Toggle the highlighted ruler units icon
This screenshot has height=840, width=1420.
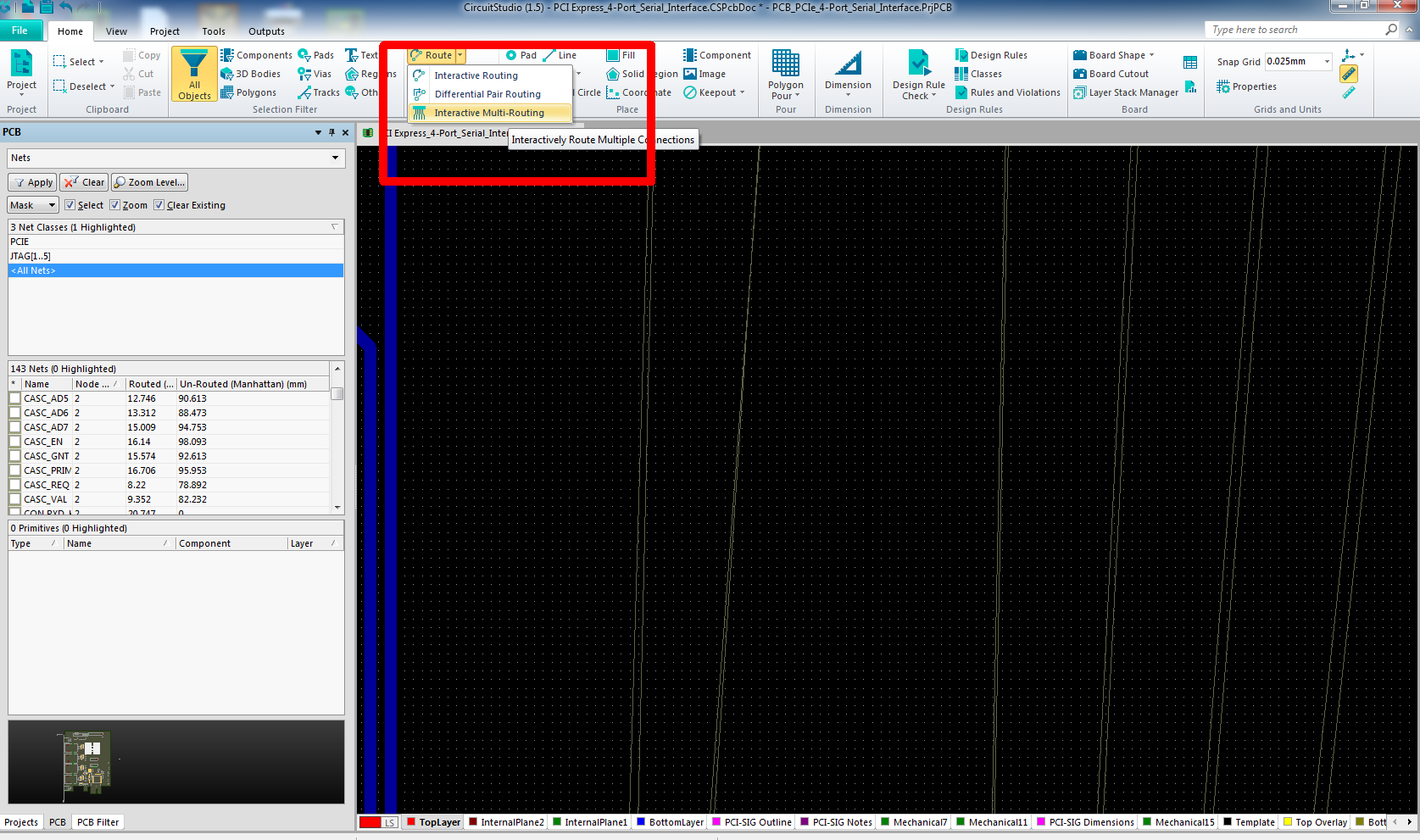coord(1349,74)
